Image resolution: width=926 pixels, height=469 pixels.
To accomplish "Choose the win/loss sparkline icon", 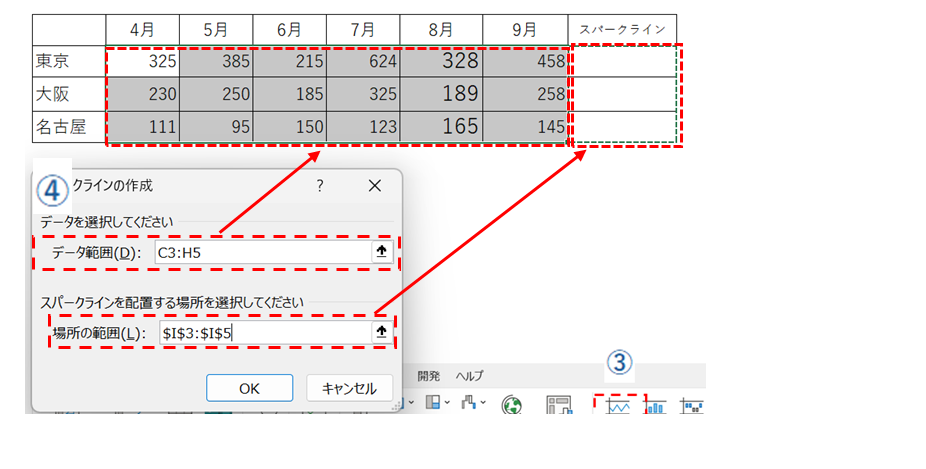I will pos(691,405).
